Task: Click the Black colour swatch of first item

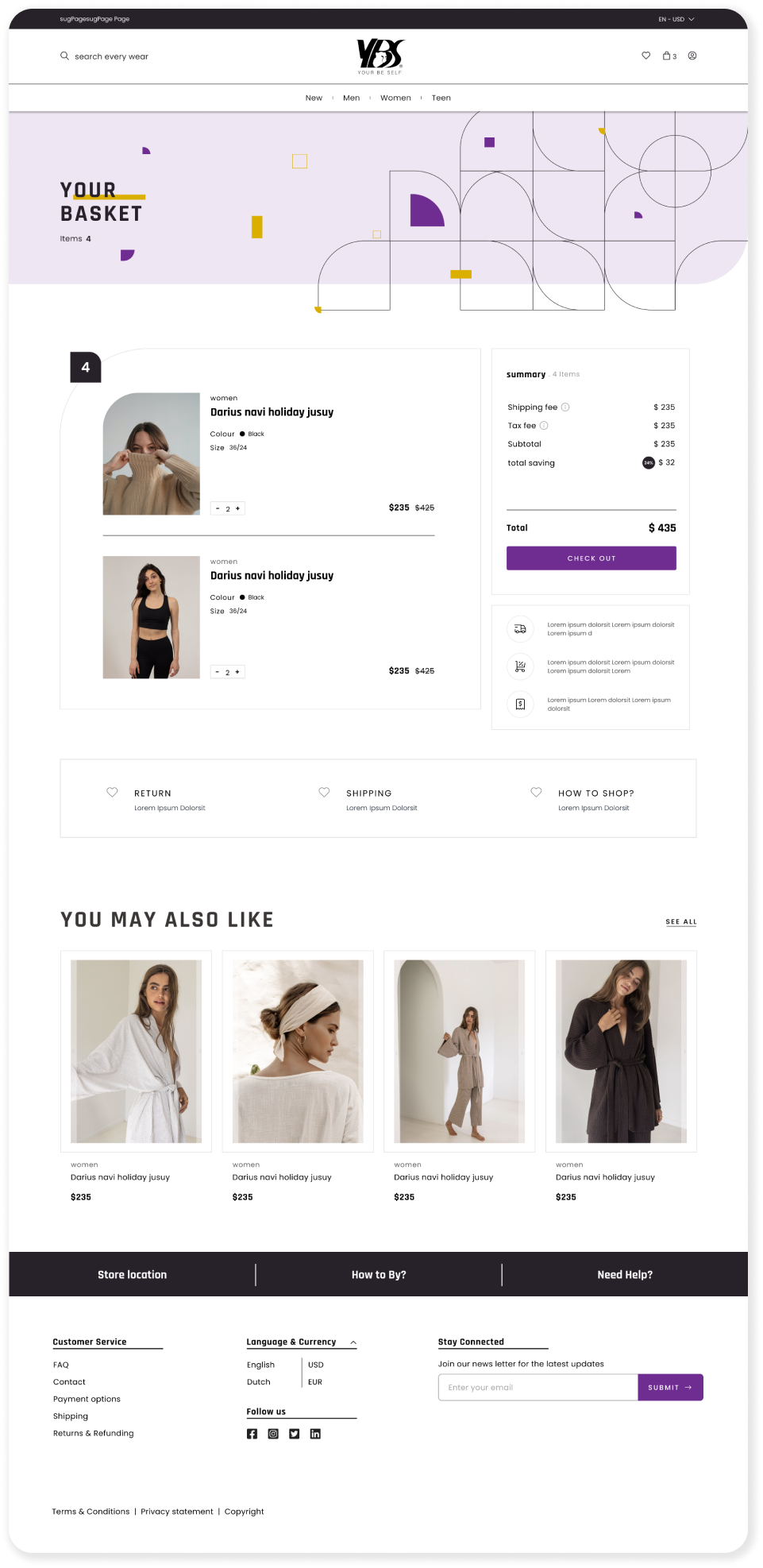Action: pos(242,434)
